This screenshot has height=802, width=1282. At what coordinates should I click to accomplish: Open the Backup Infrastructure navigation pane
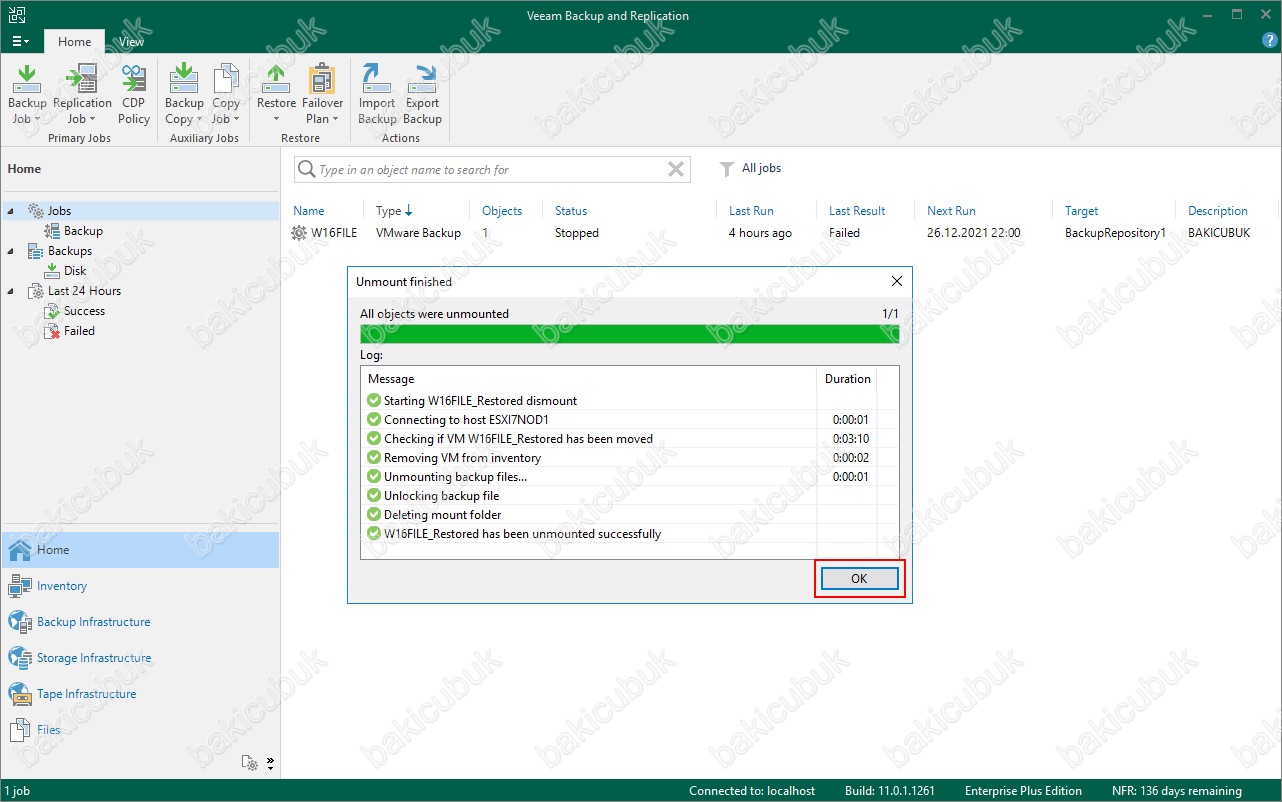coord(140,622)
